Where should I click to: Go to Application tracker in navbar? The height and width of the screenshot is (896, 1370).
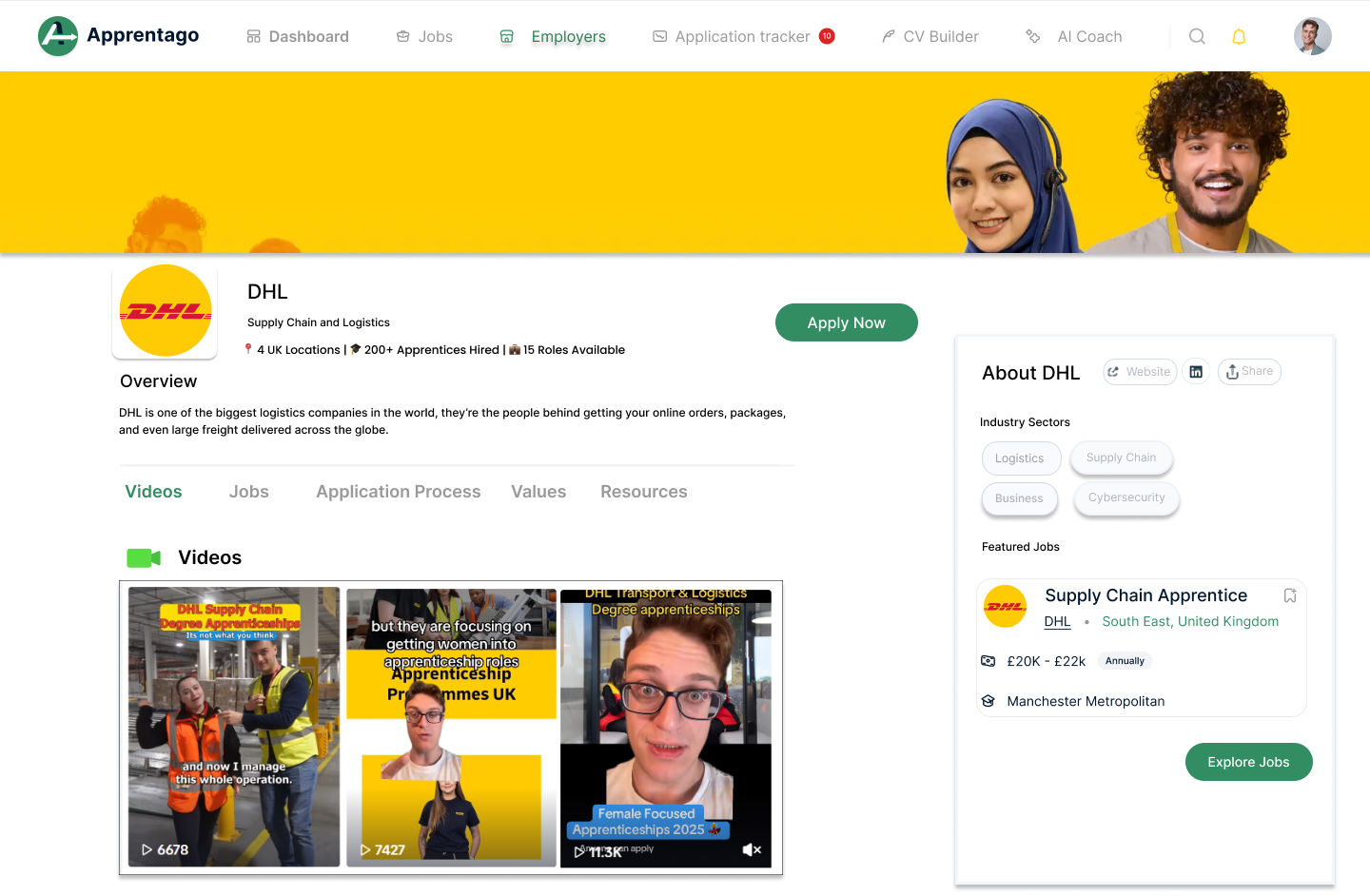tap(742, 36)
